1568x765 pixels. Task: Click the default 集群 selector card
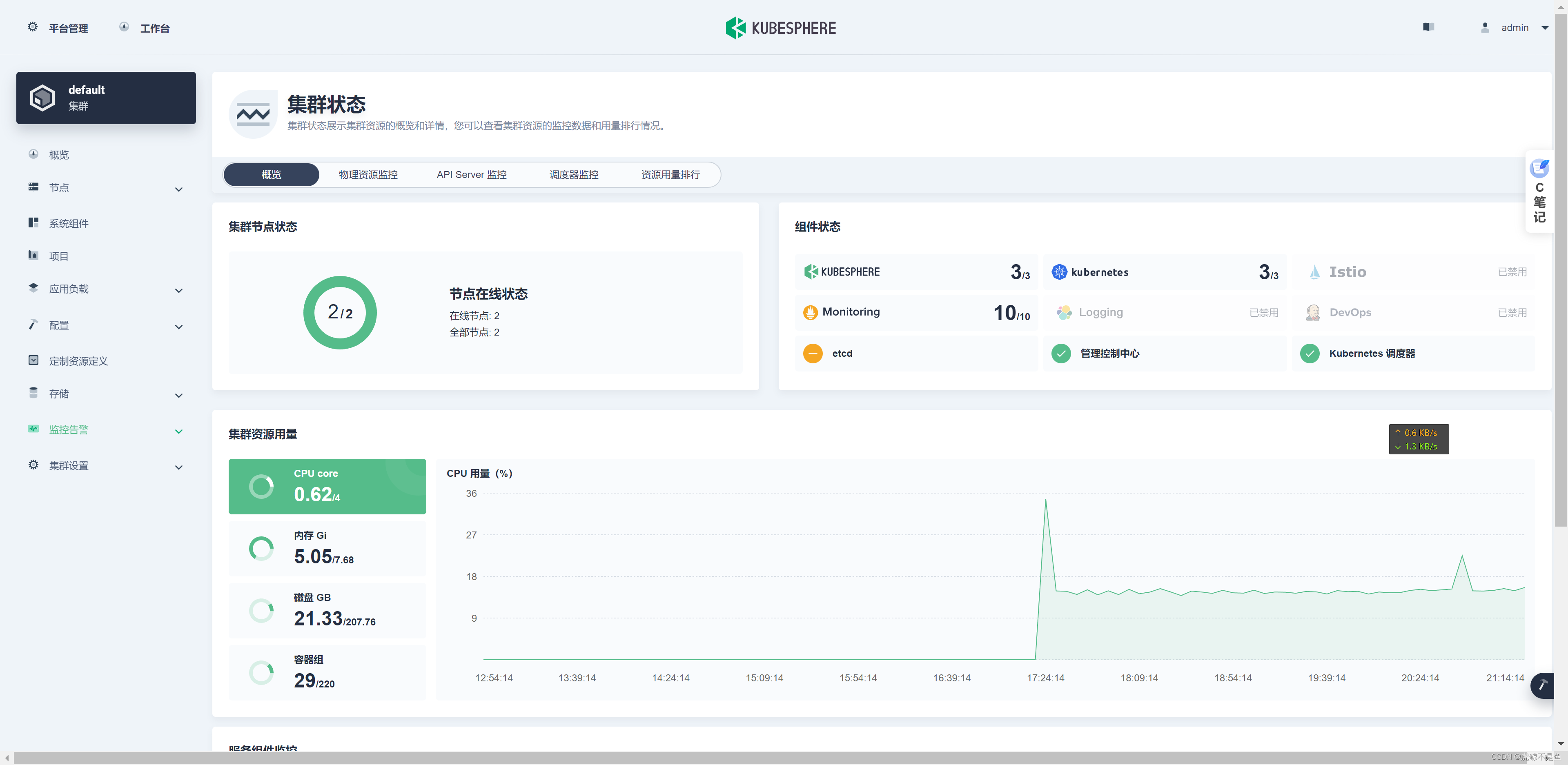(106, 98)
